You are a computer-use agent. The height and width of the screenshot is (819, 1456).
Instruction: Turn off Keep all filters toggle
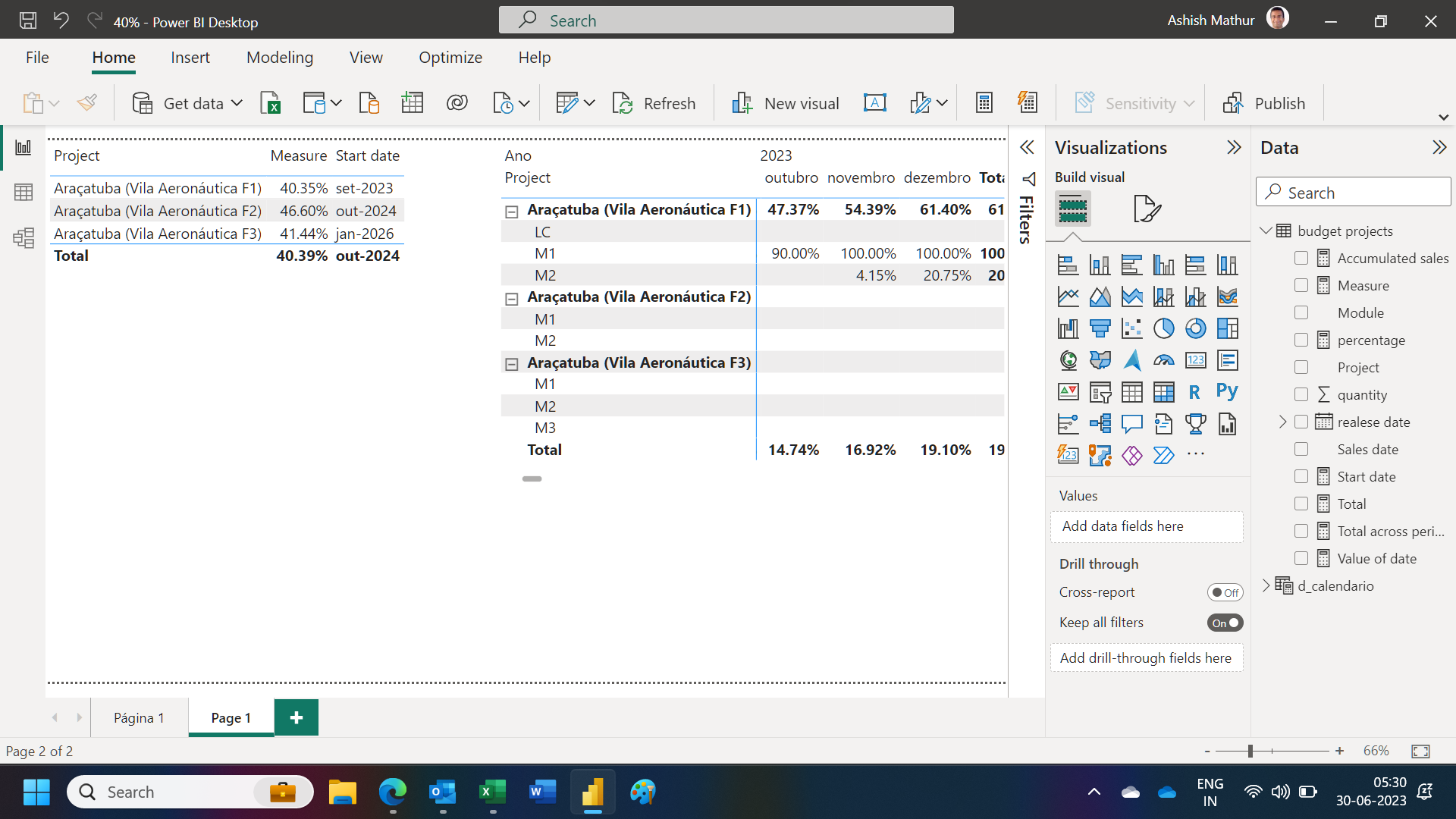(x=1225, y=623)
